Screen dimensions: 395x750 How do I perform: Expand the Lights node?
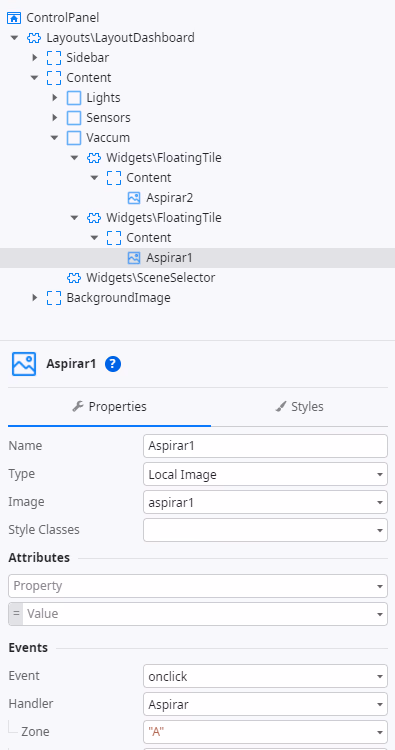(x=55, y=98)
